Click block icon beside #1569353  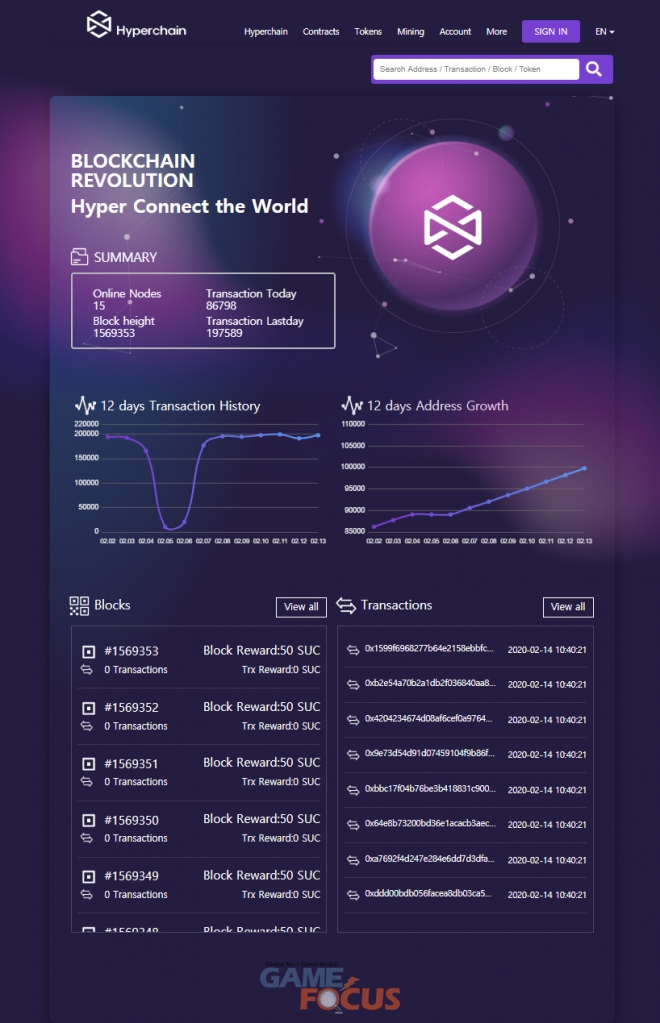coord(89,651)
